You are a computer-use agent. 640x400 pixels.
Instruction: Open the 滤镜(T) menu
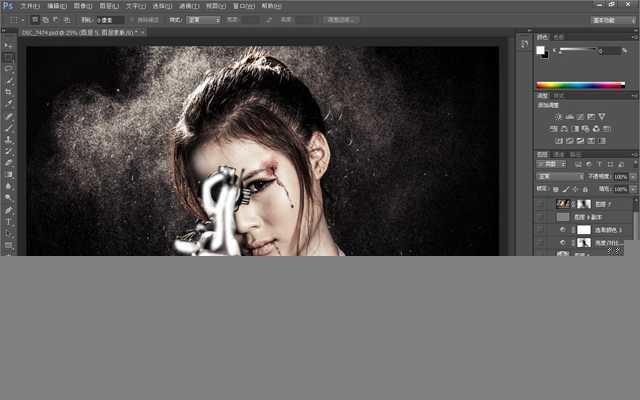pyautogui.click(x=189, y=6)
